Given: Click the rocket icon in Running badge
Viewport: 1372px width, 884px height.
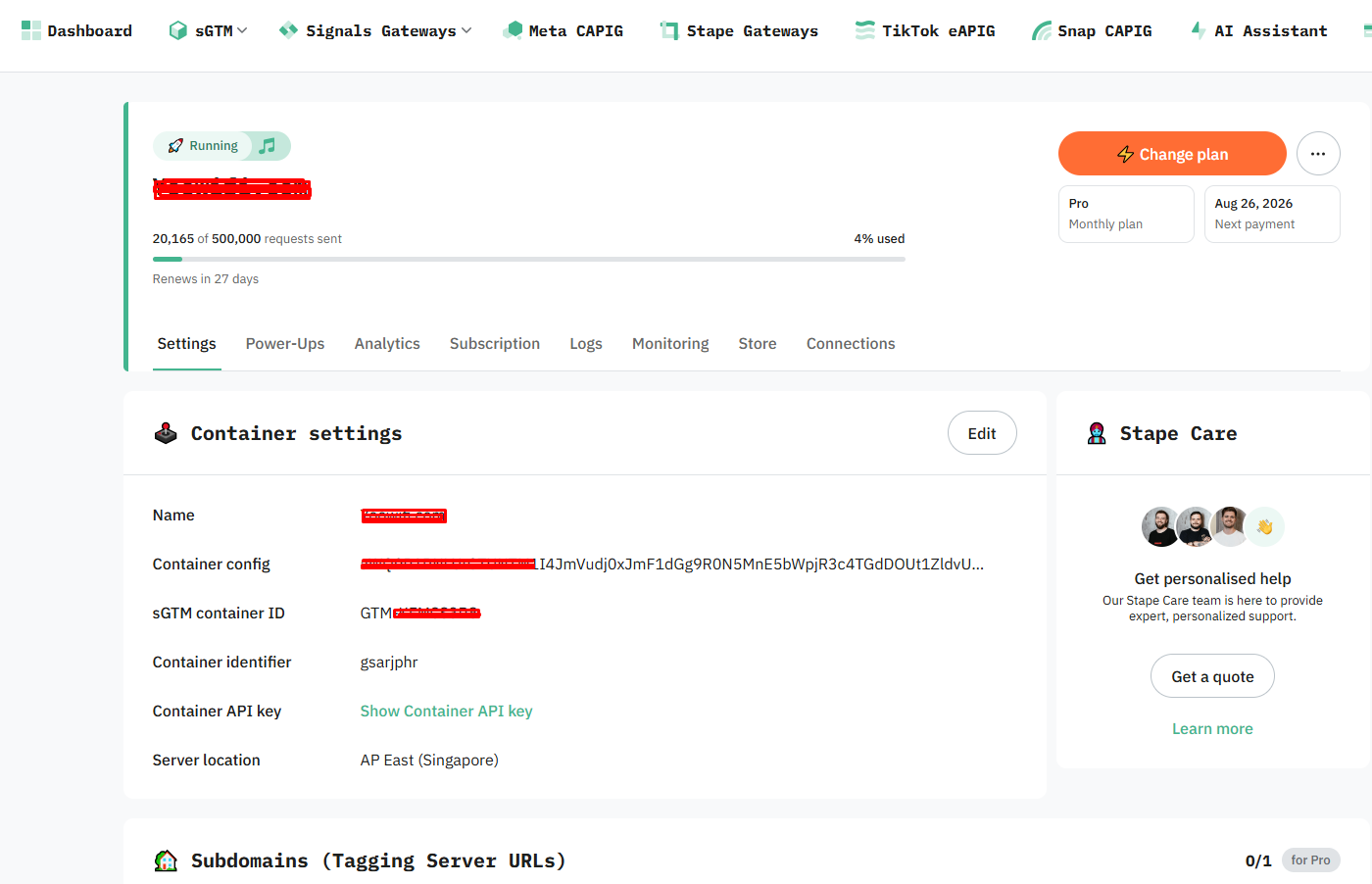Looking at the screenshot, I should tap(175, 146).
